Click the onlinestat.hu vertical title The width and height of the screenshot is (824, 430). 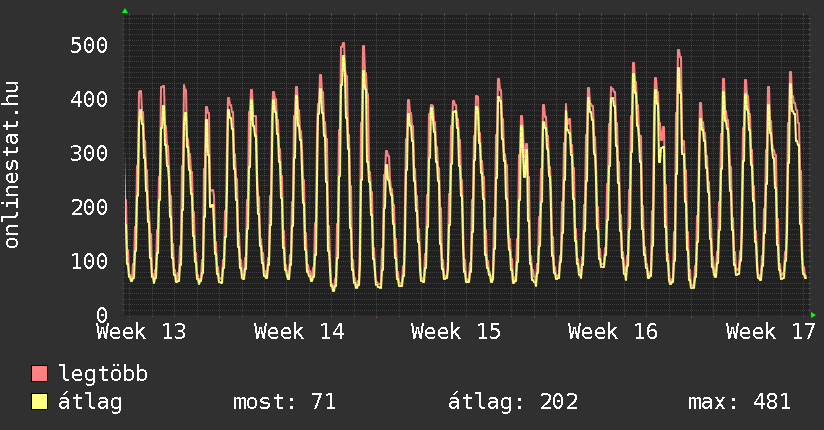(13, 165)
